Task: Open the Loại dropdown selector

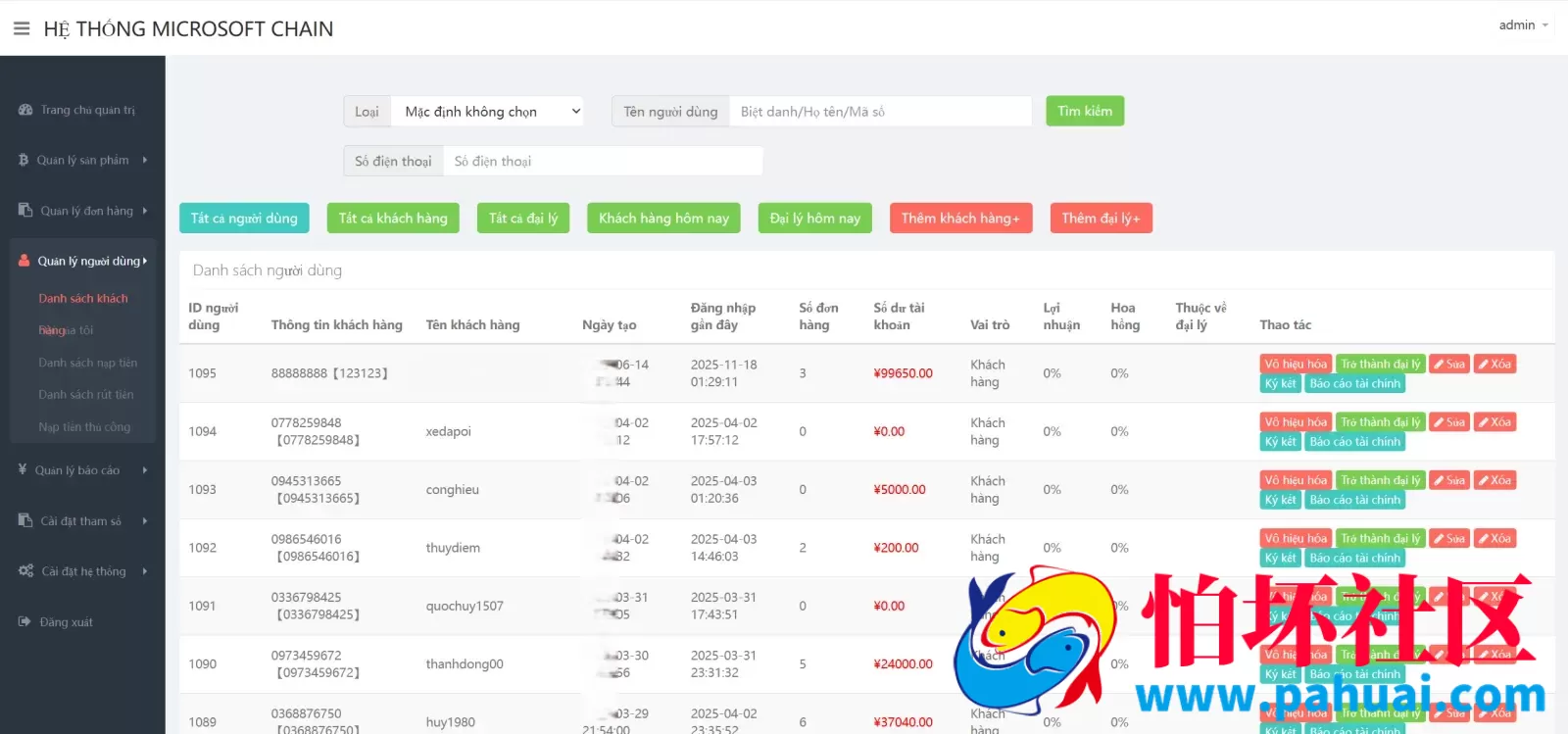Action: [x=487, y=111]
